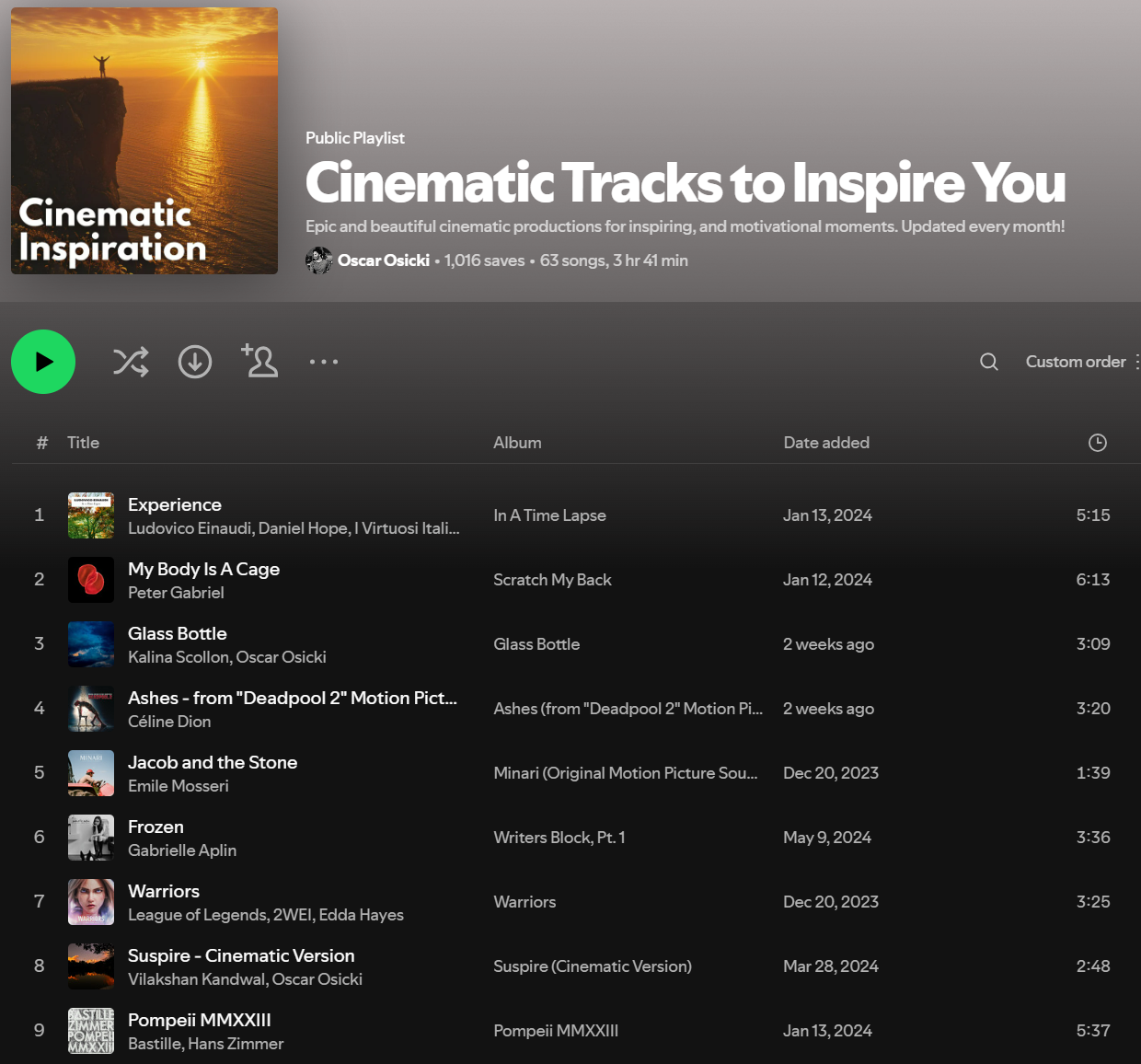
Task: Open the Glass Bottle album link
Action: pos(536,644)
